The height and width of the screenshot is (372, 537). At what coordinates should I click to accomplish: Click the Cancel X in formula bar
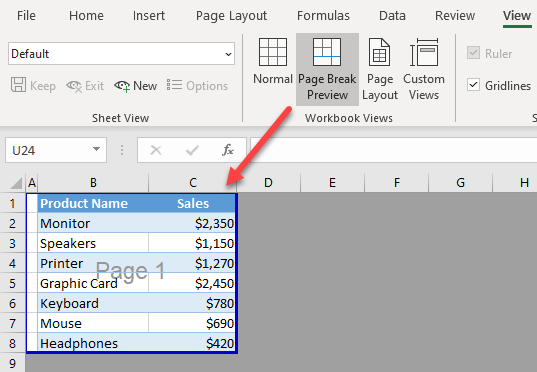pos(156,150)
